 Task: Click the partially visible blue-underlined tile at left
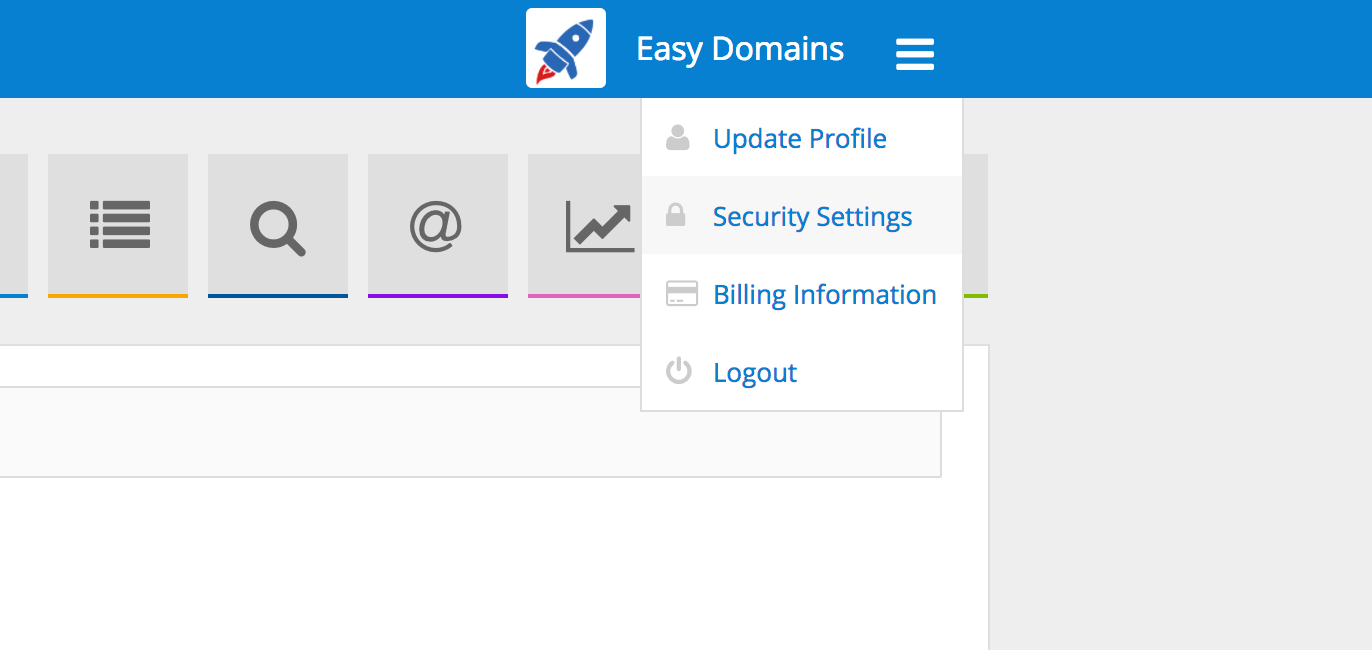pyautogui.click(x=13, y=225)
